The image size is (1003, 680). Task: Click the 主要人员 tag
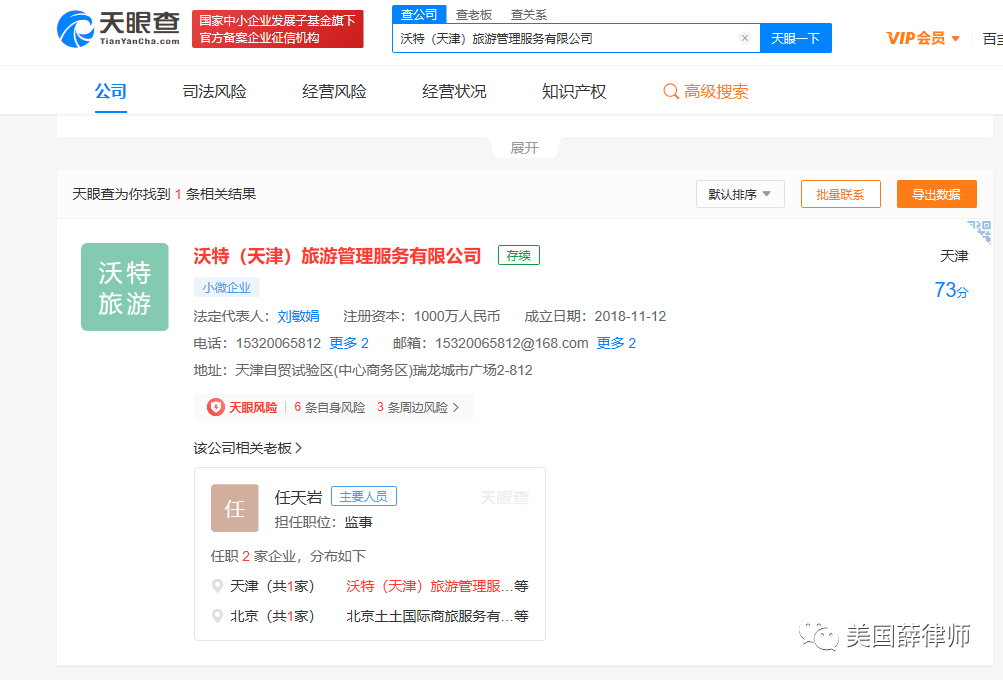[x=363, y=496]
